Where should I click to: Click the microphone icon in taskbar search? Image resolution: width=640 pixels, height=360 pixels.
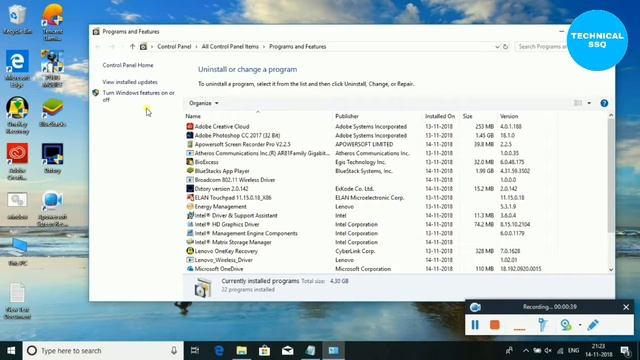pos(174,351)
